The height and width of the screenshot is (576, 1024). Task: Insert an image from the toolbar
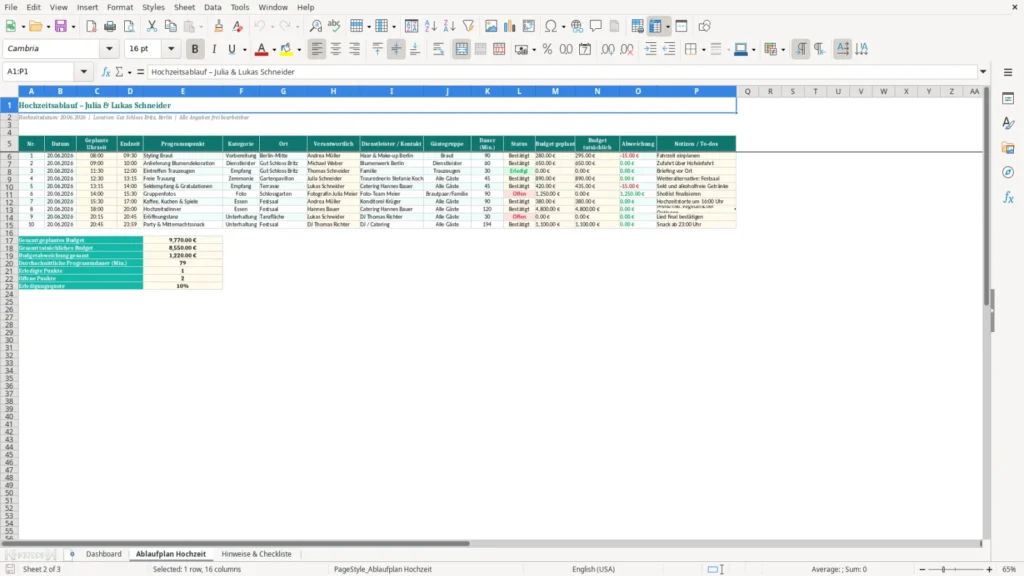pos(491,26)
